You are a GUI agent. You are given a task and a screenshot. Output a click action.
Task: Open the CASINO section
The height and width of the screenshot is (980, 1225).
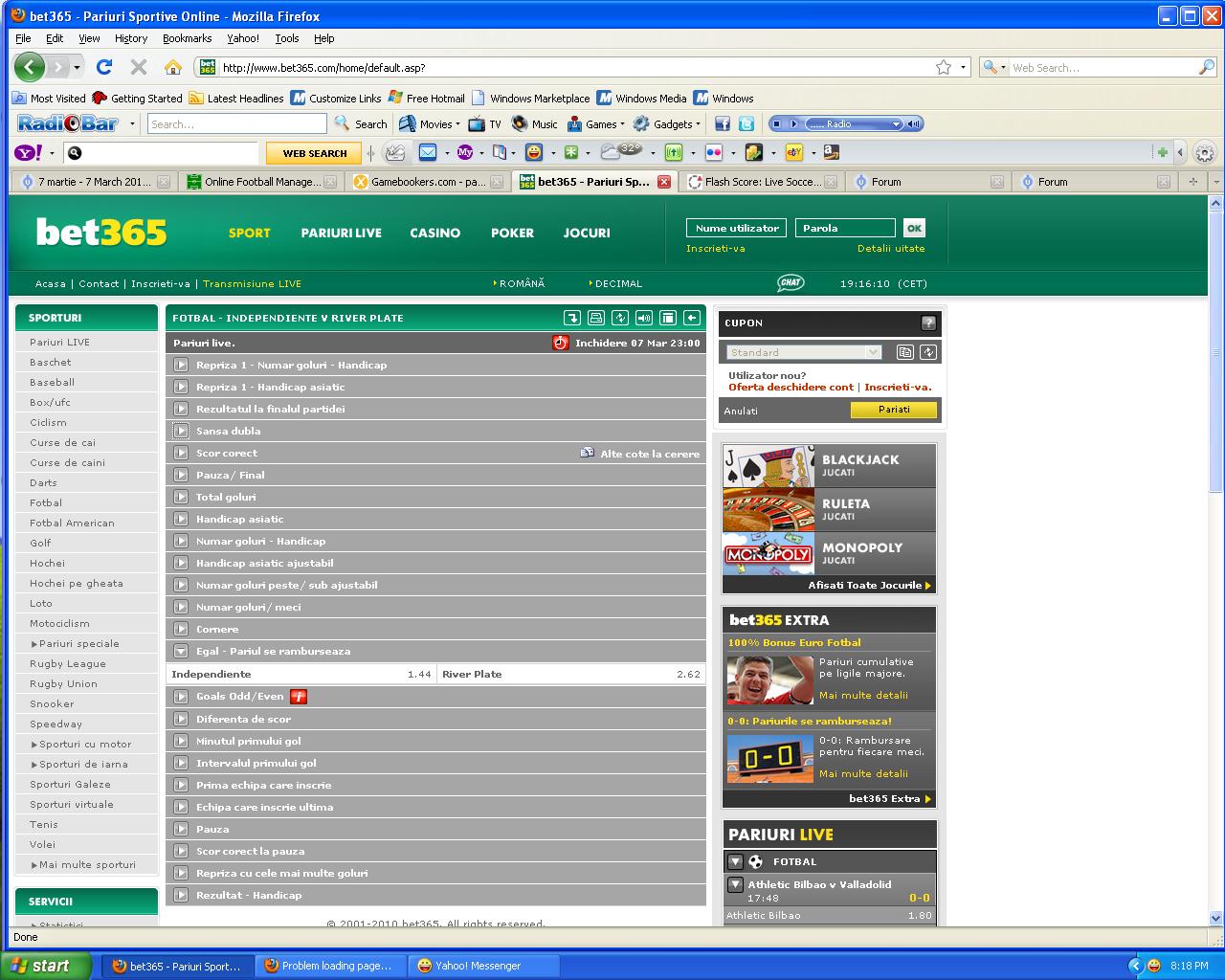tap(435, 233)
